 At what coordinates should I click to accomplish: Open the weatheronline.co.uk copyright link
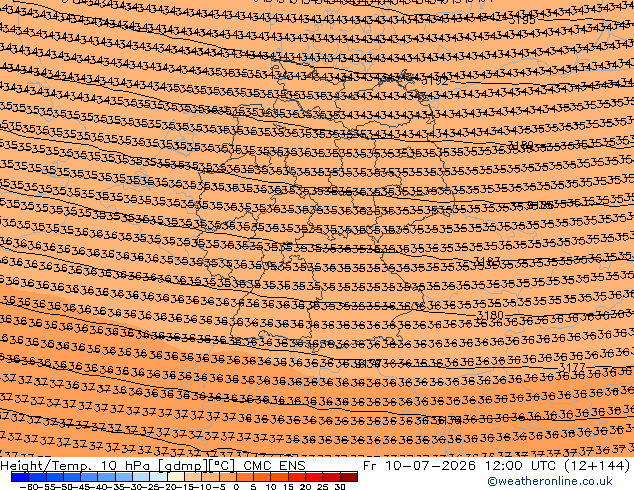[x=550, y=481]
